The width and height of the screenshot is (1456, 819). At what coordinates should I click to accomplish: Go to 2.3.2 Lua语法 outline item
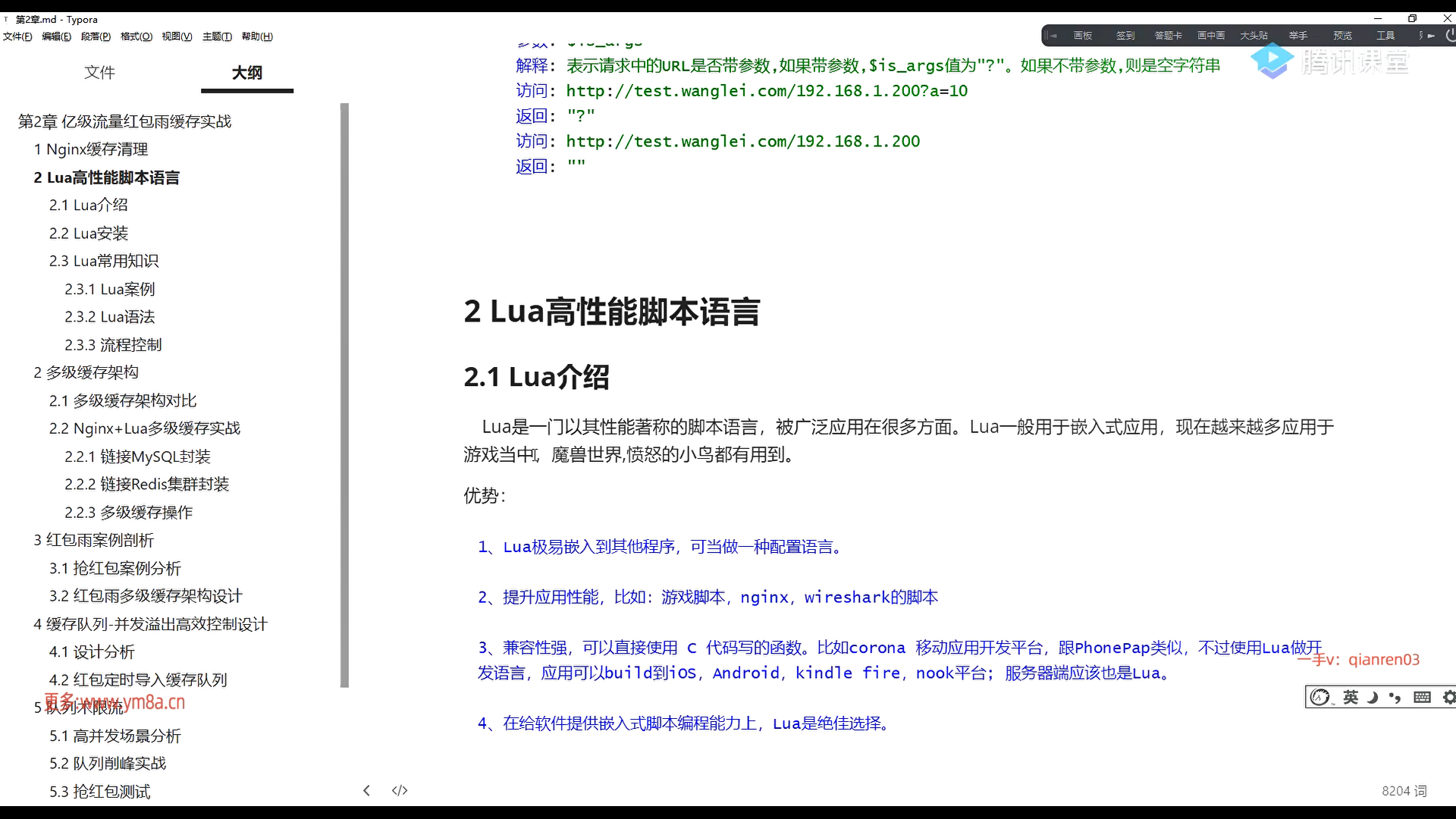coord(110,317)
